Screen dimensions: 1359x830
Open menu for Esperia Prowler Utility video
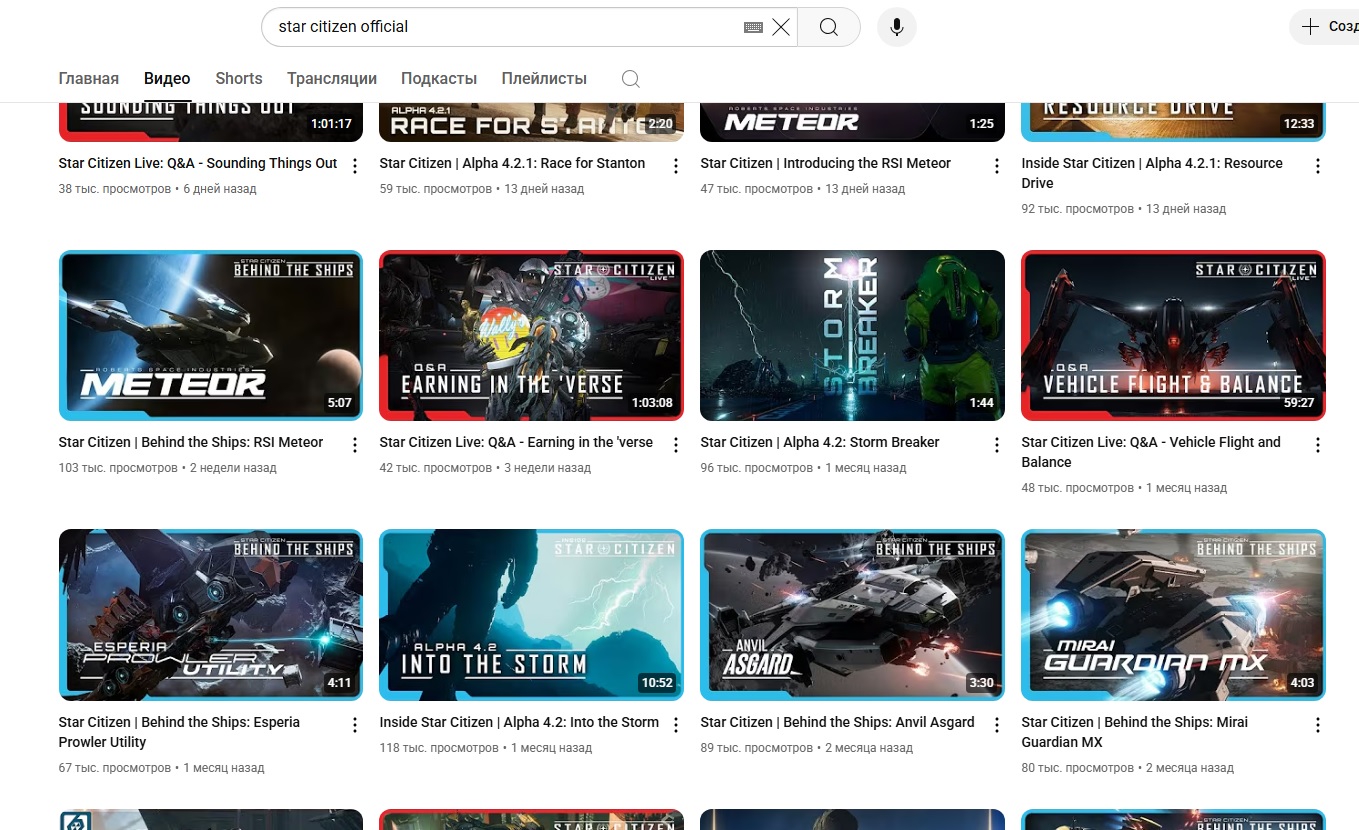355,726
